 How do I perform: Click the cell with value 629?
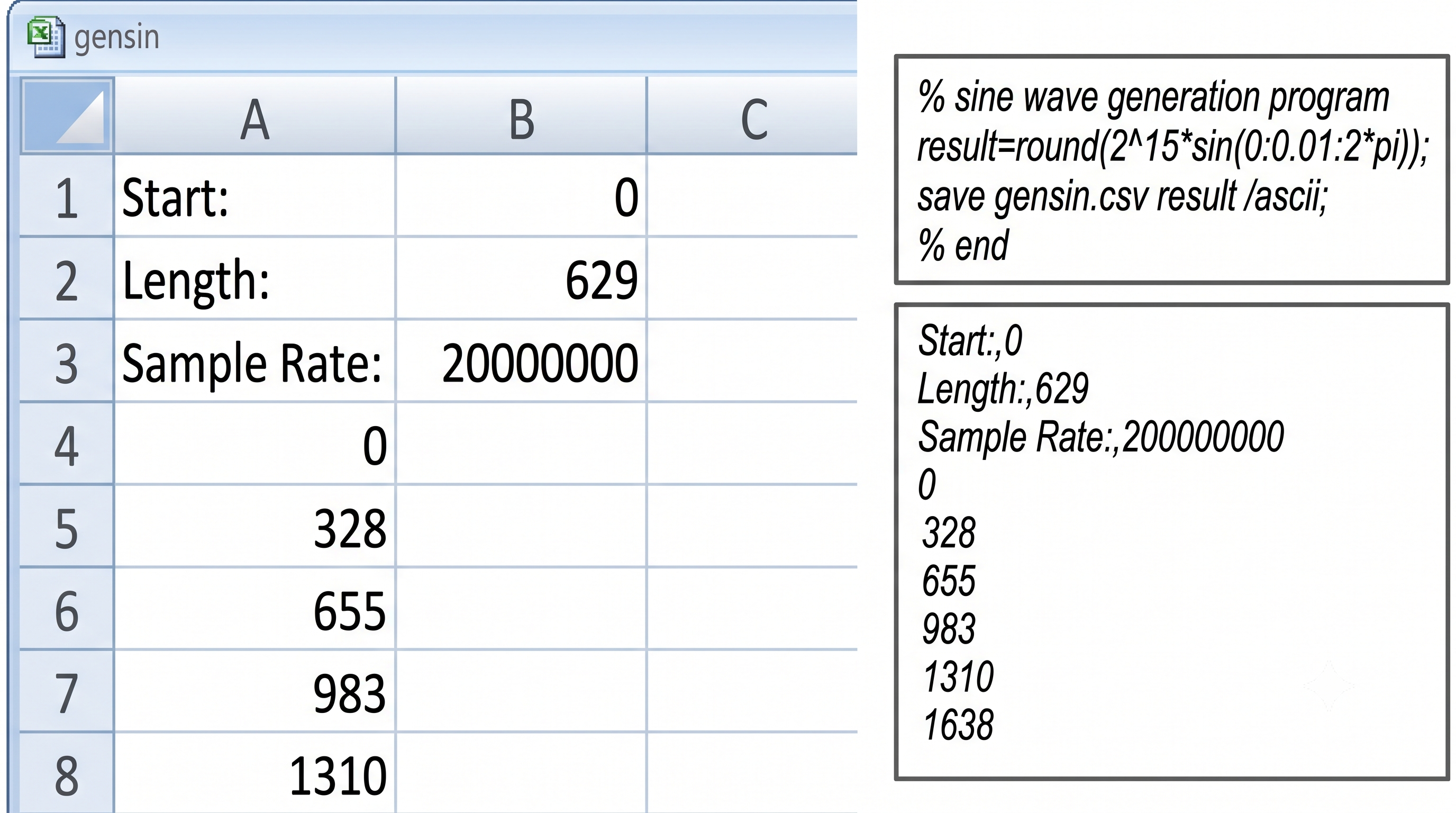[521, 279]
